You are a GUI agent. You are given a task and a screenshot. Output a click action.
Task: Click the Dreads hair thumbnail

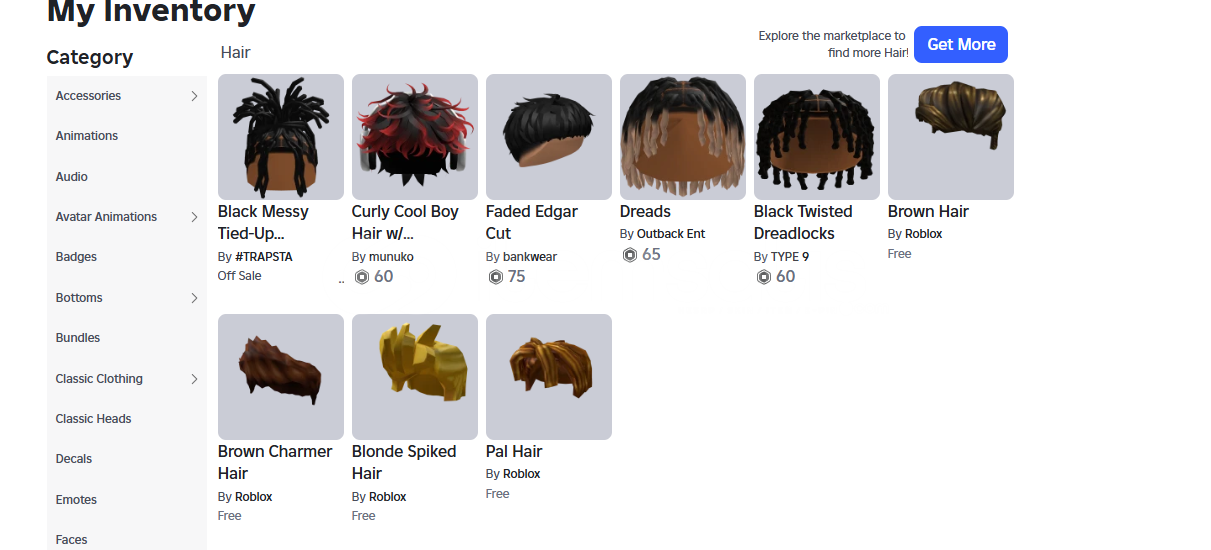(x=683, y=137)
